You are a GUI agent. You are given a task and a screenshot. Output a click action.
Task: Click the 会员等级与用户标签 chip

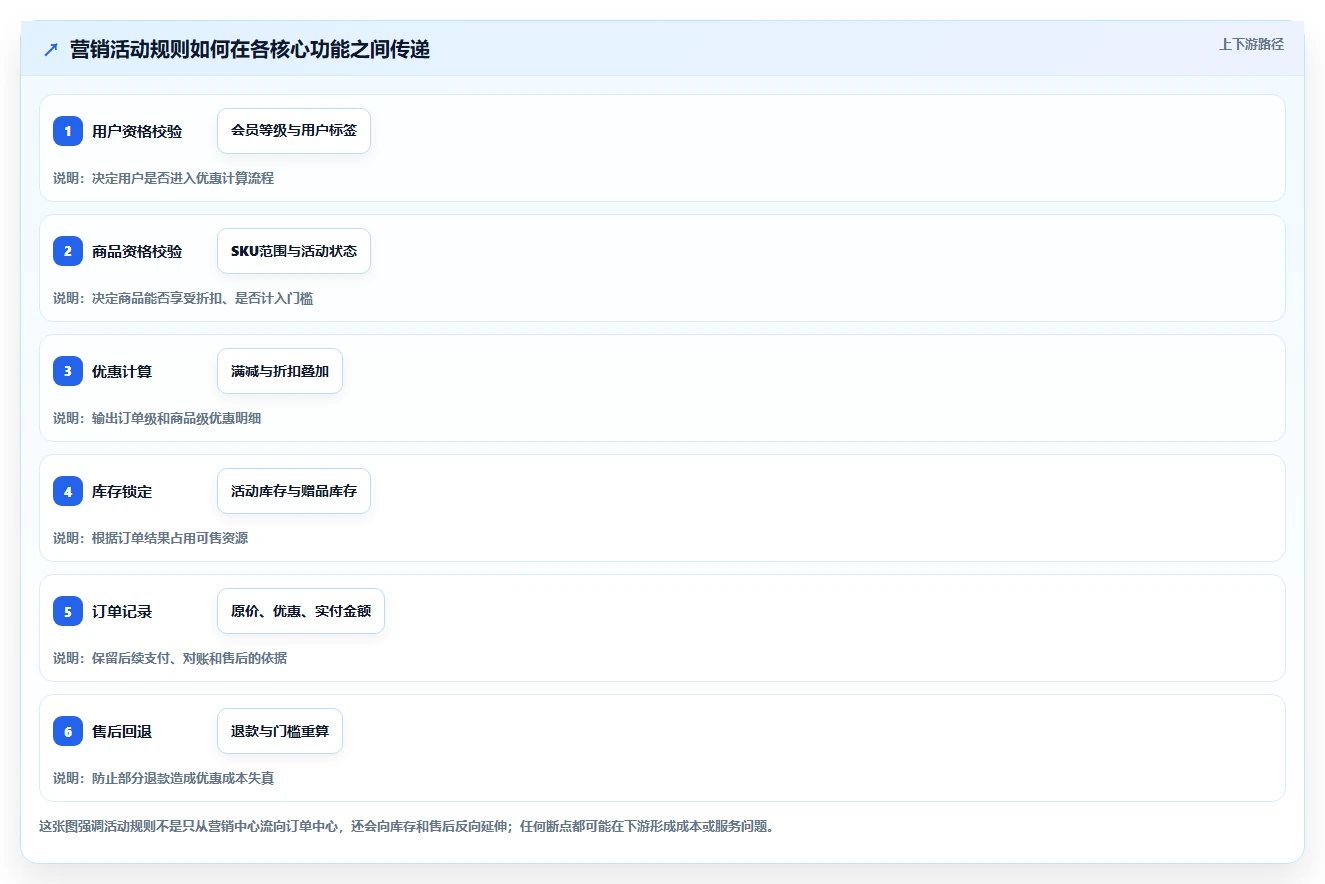point(294,131)
